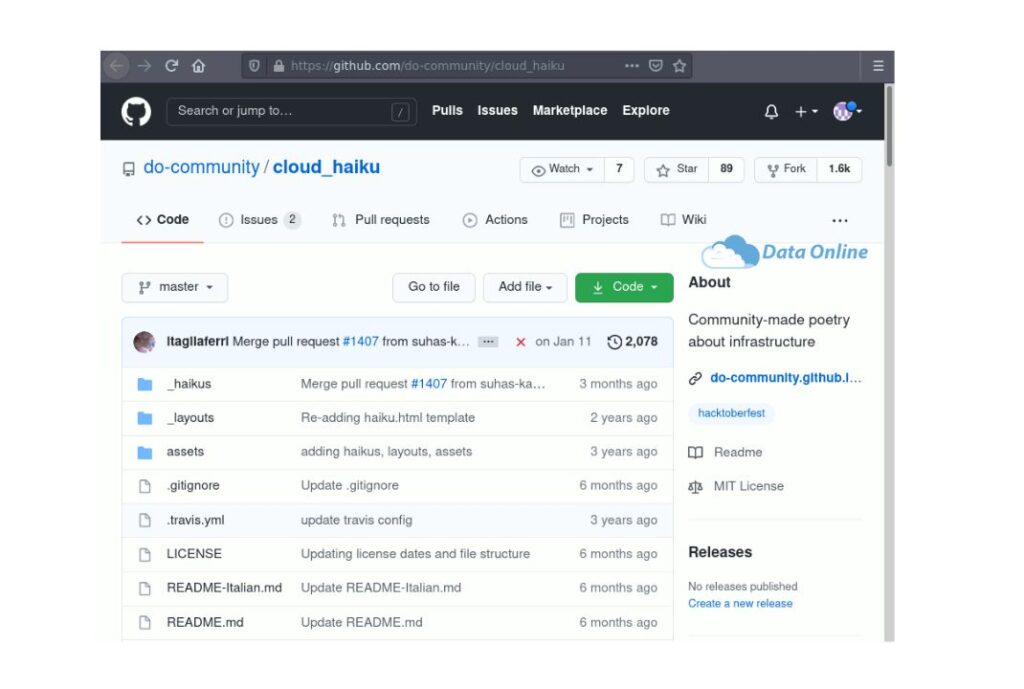
Task: Click the browser back arrow
Action: pyautogui.click(x=117, y=66)
